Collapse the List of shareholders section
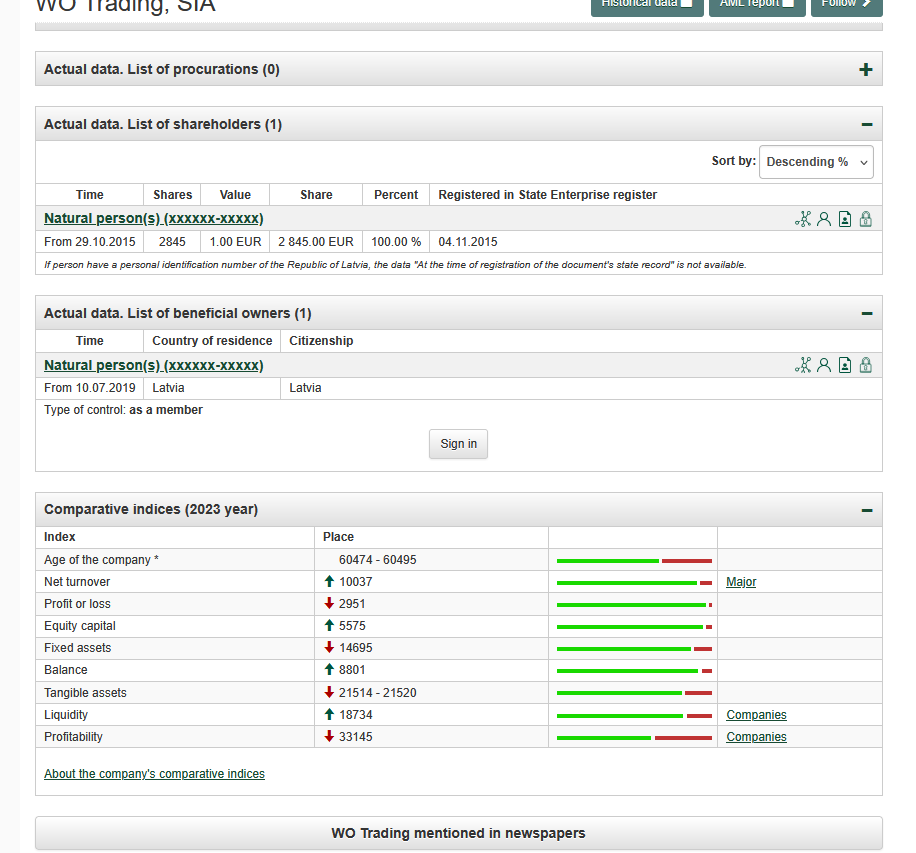 [867, 124]
